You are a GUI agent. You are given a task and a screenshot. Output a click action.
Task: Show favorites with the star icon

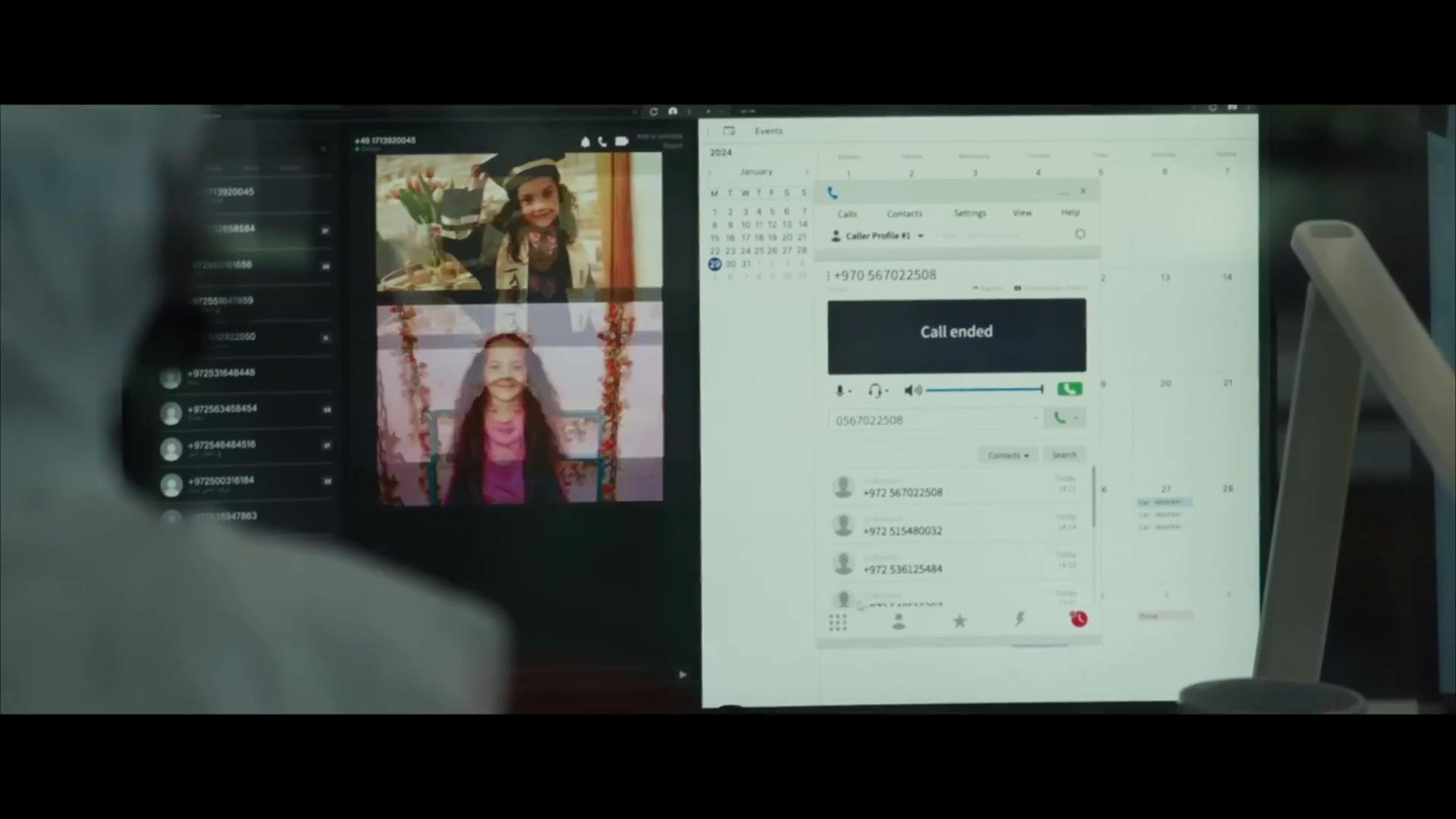pos(959,622)
